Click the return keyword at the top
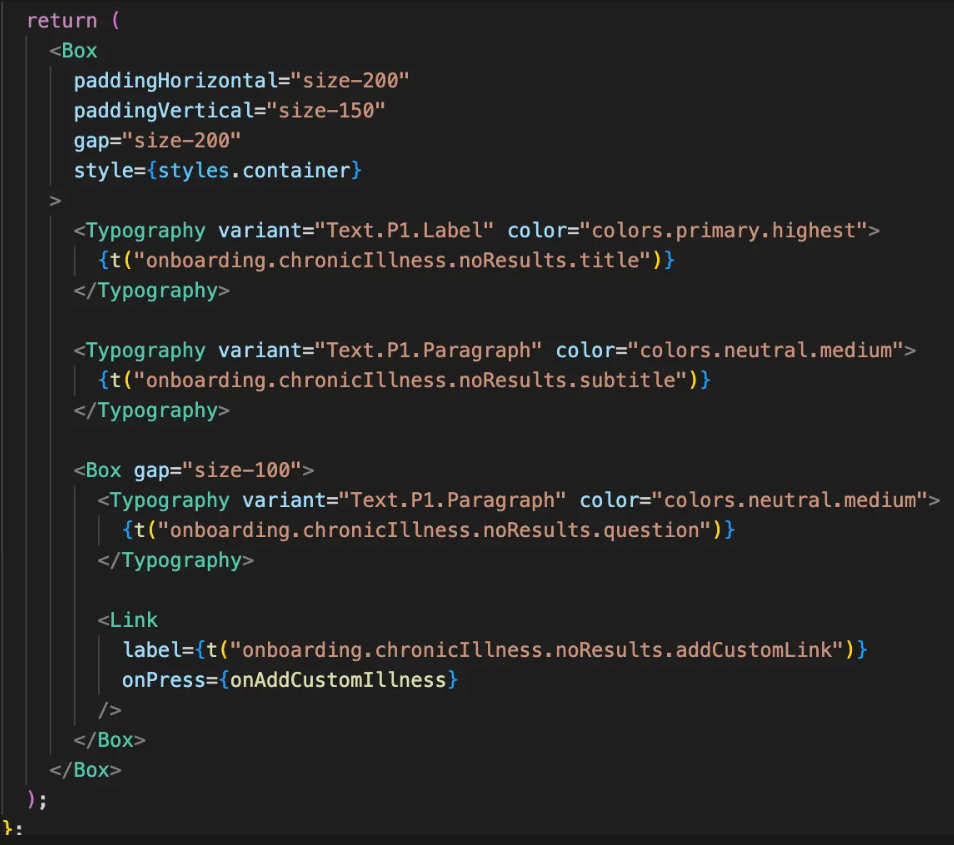954x845 pixels. 61,20
